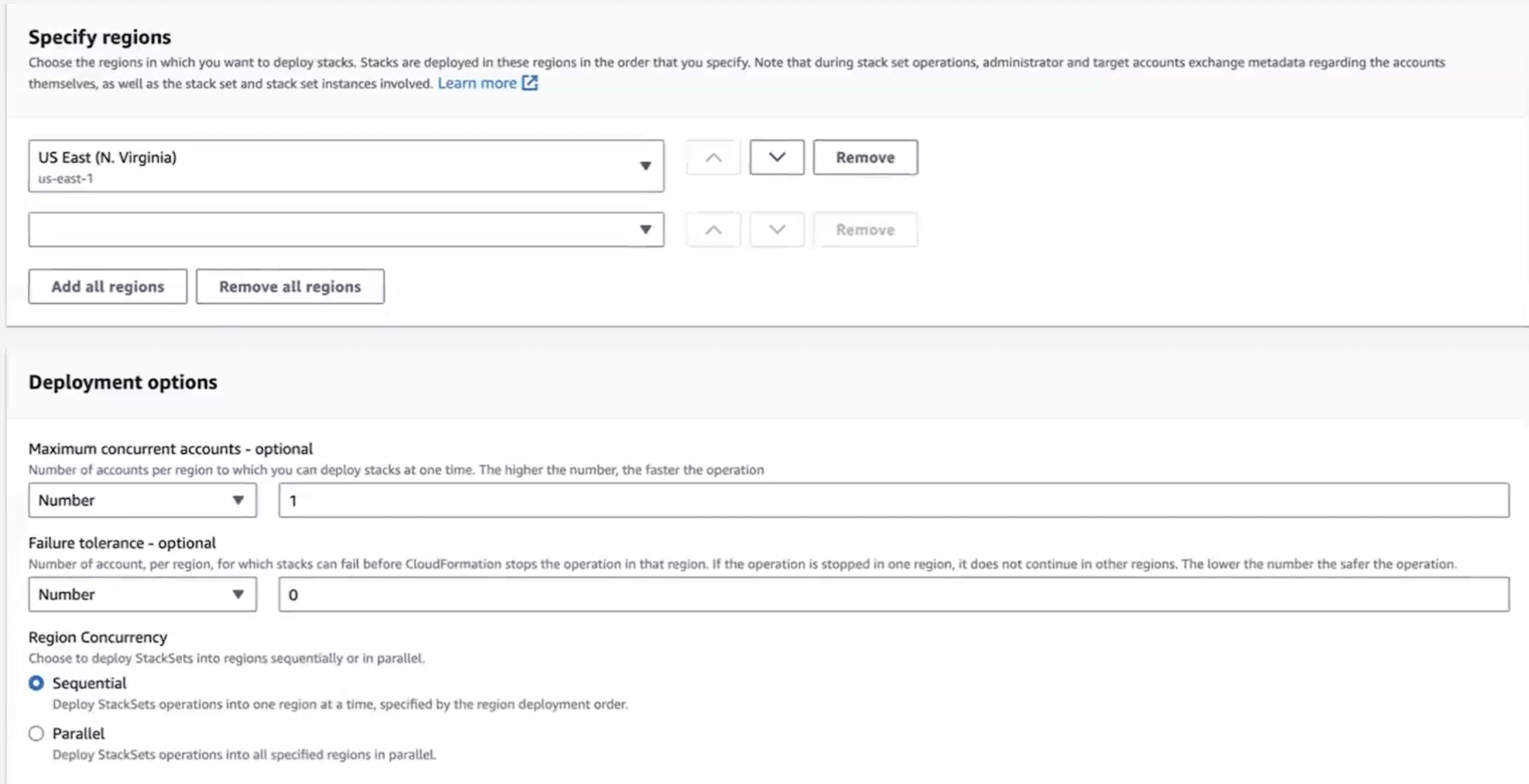Click the up arrow in the empty region row

(713, 229)
